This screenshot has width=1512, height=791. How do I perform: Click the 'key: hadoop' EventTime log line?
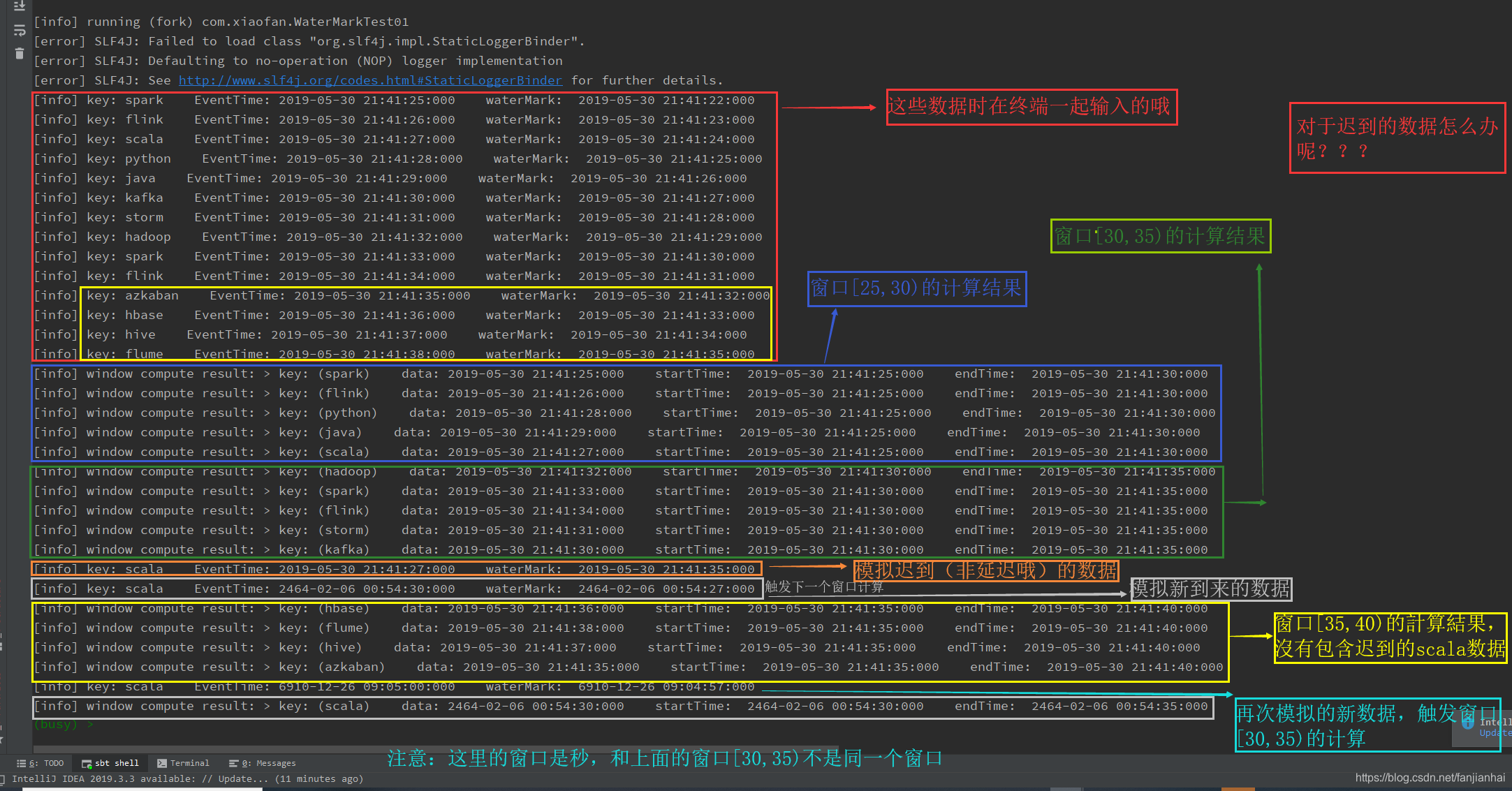(x=398, y=237)
